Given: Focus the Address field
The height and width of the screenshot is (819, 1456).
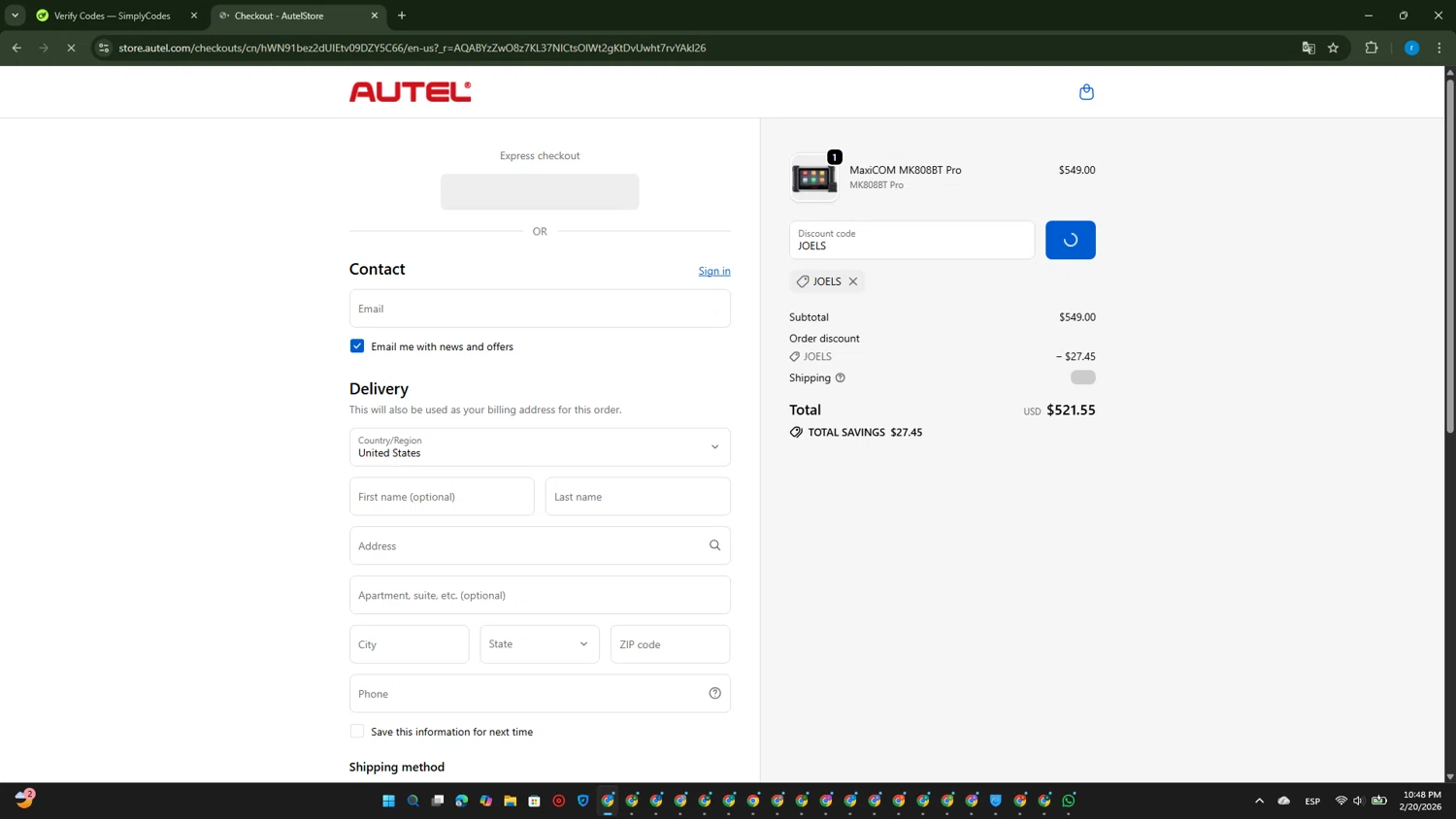Looking at the screenshot, I should pyautogui.click(x=540, y=545).
